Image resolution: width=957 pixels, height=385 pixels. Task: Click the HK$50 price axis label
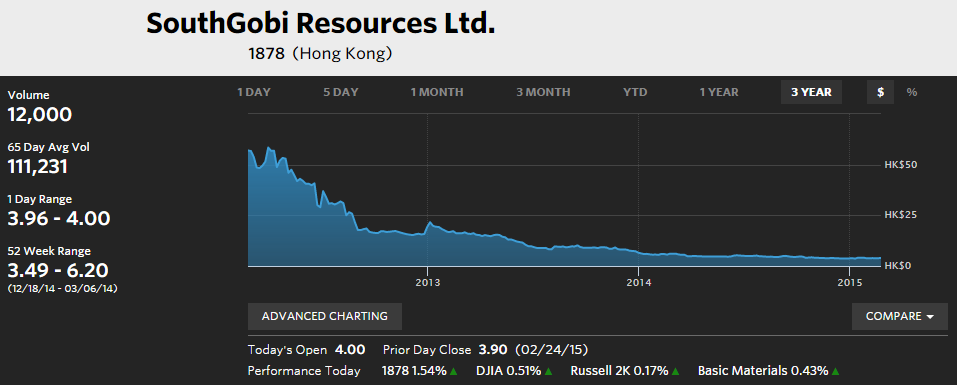tap(901, 165)
